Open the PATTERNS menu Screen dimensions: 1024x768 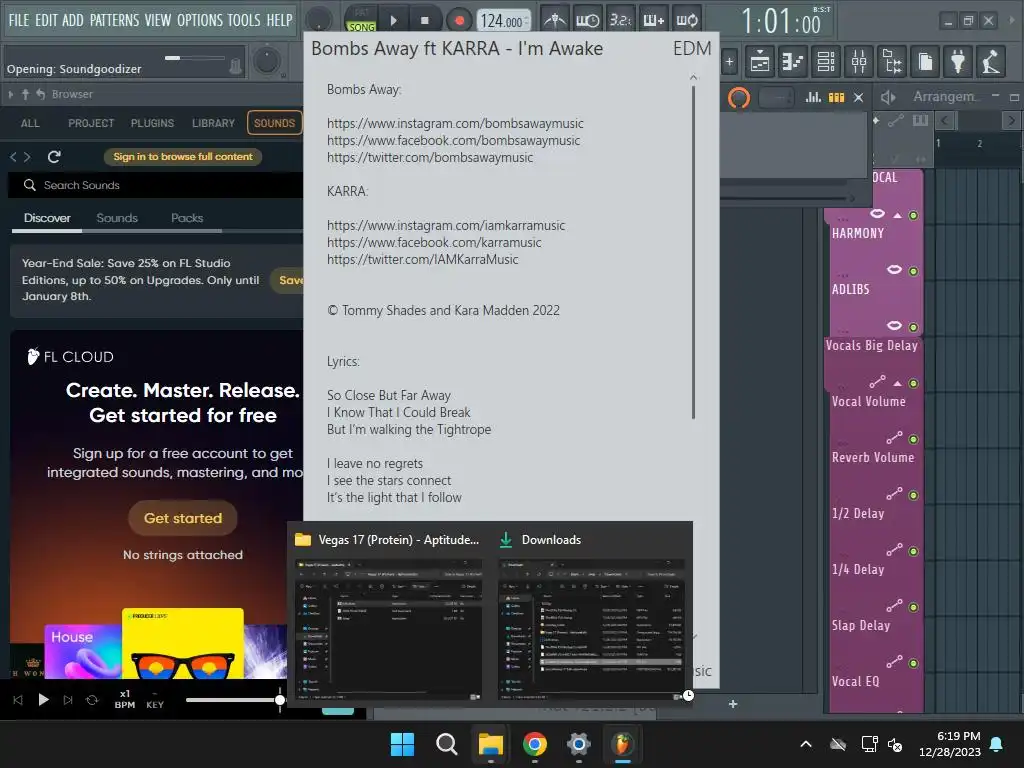point(114,20)
